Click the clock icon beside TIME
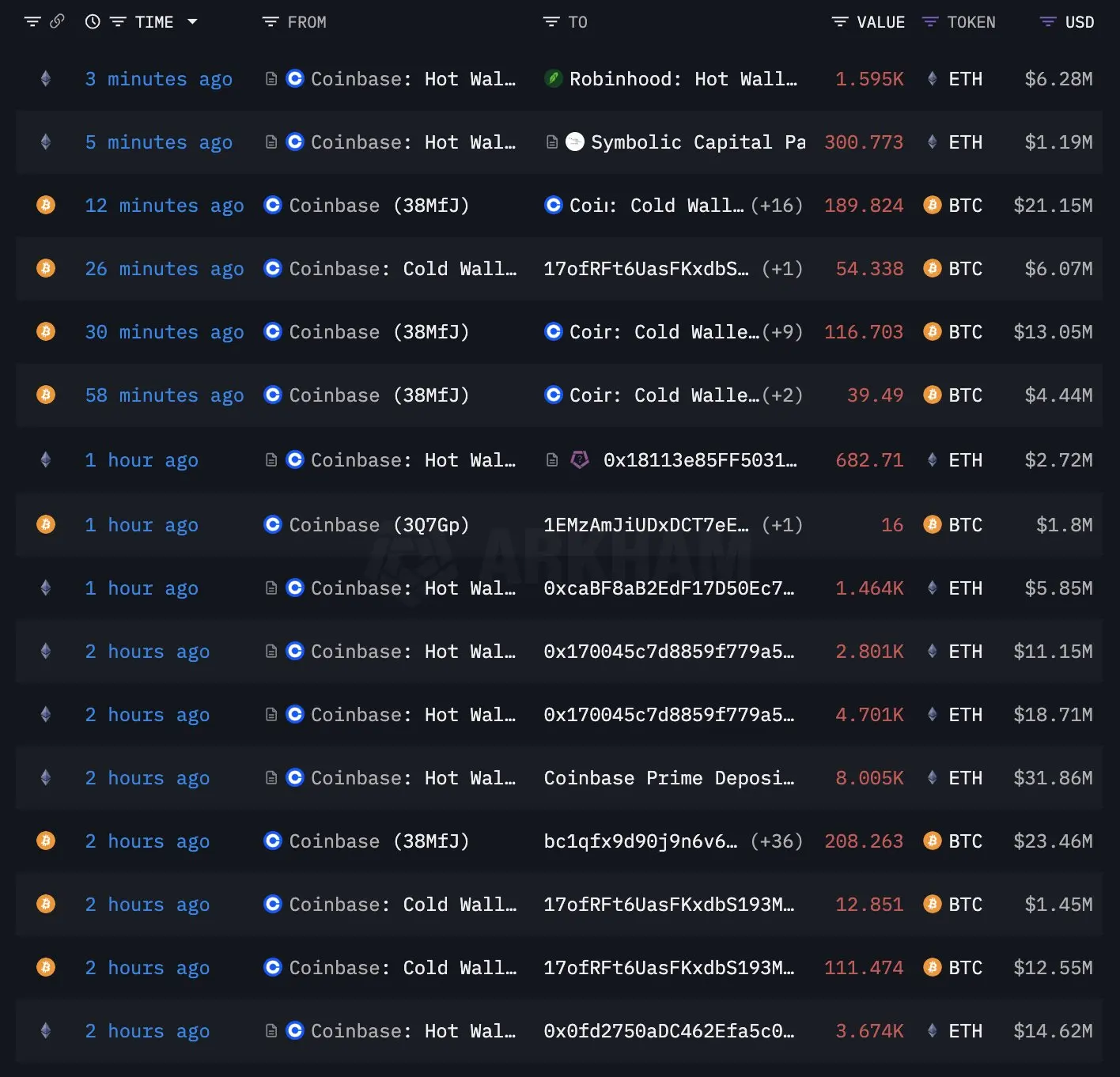The image size is (1120, 1077). click(93, 22)
